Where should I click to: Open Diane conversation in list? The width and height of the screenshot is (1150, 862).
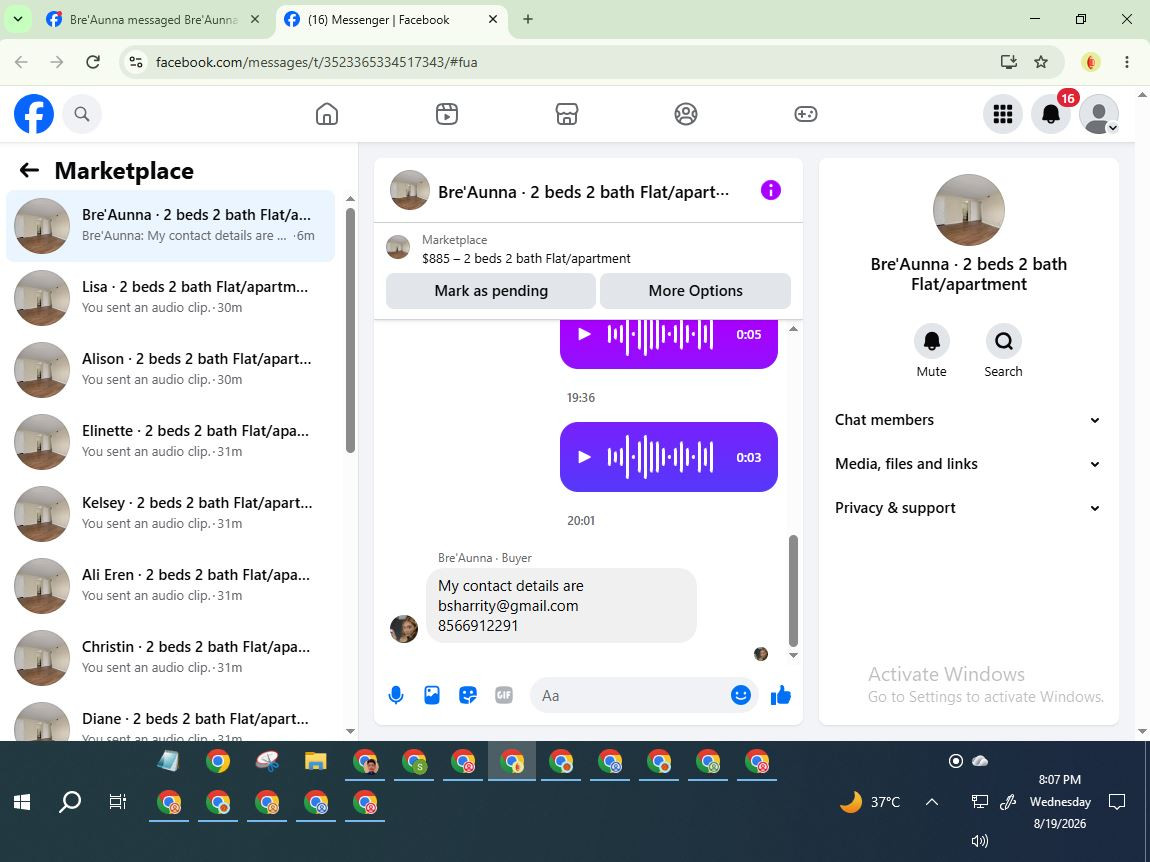point(170,719)
